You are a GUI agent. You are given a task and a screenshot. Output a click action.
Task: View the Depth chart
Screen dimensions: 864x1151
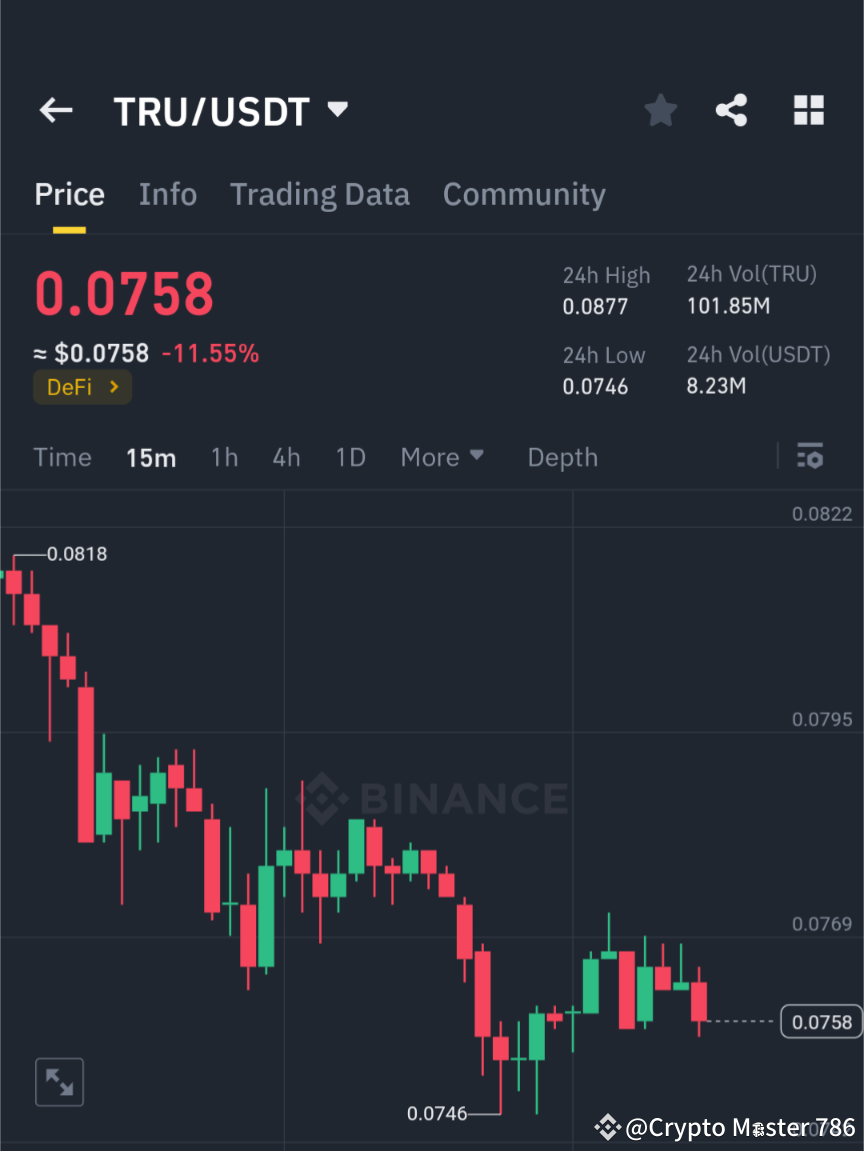(x=562, y=457)
